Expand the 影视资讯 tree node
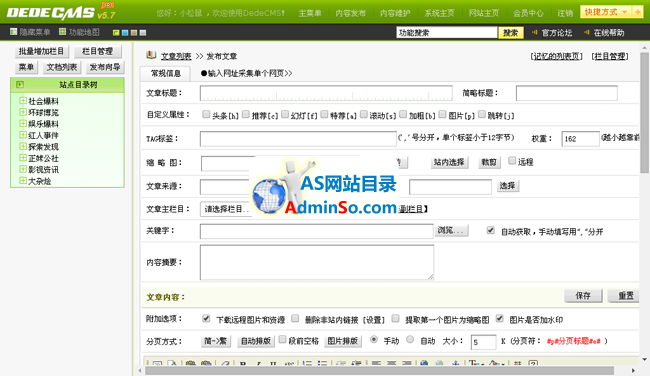Image resolution: width=650 pixels, height=376 pixels. click(x=23, y=169)
